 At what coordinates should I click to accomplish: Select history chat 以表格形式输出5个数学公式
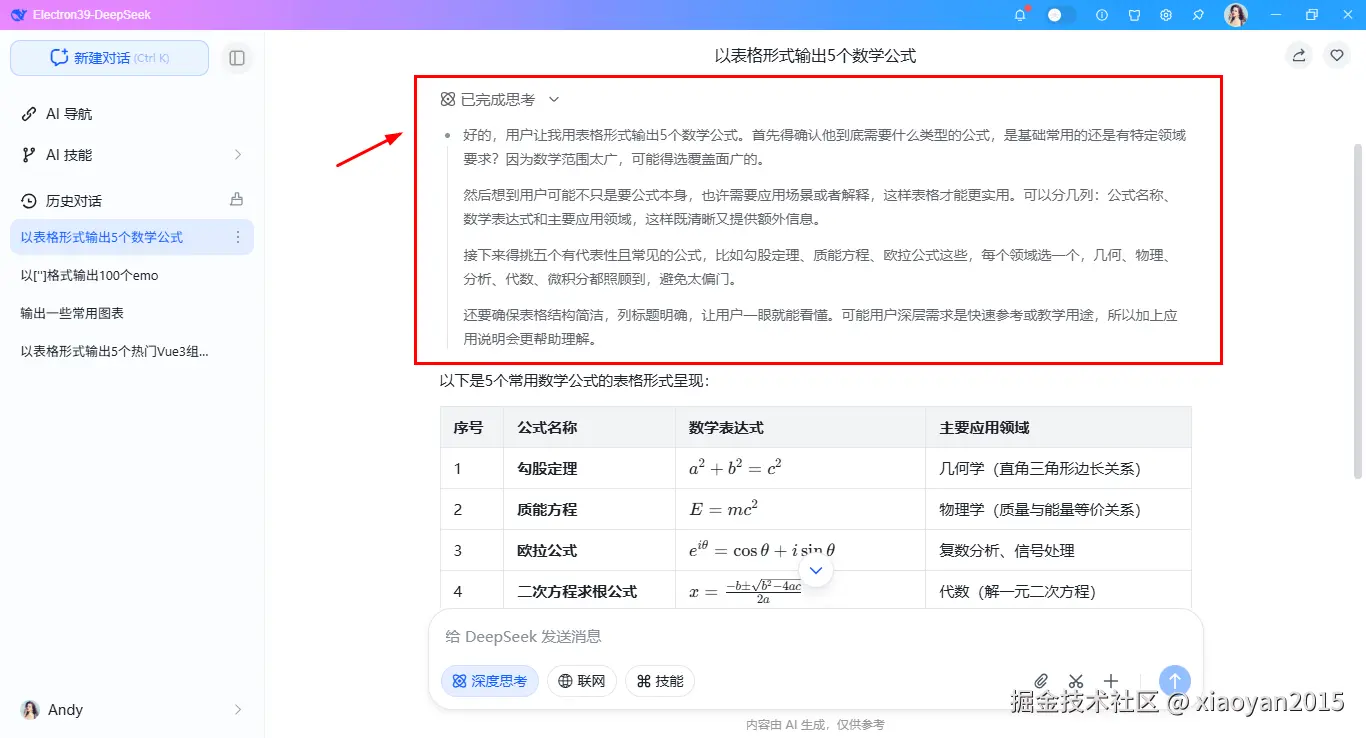(x=132, y=237)
